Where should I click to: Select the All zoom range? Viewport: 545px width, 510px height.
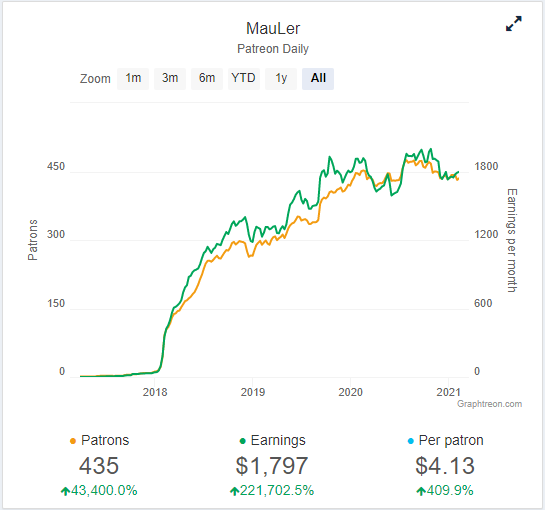(318, 79)
